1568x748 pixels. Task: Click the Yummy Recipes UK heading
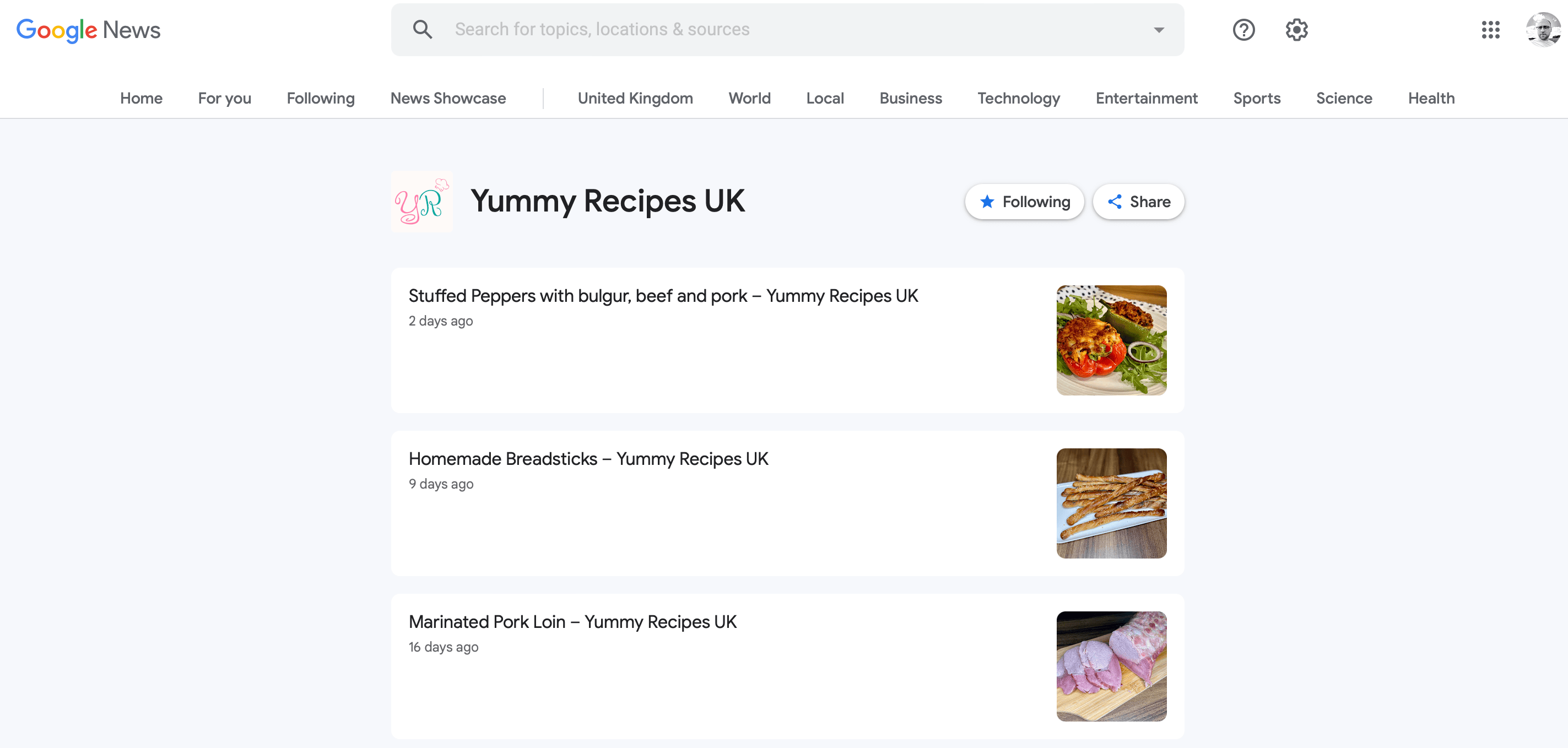pyautogui.click(x=608, y=202)
